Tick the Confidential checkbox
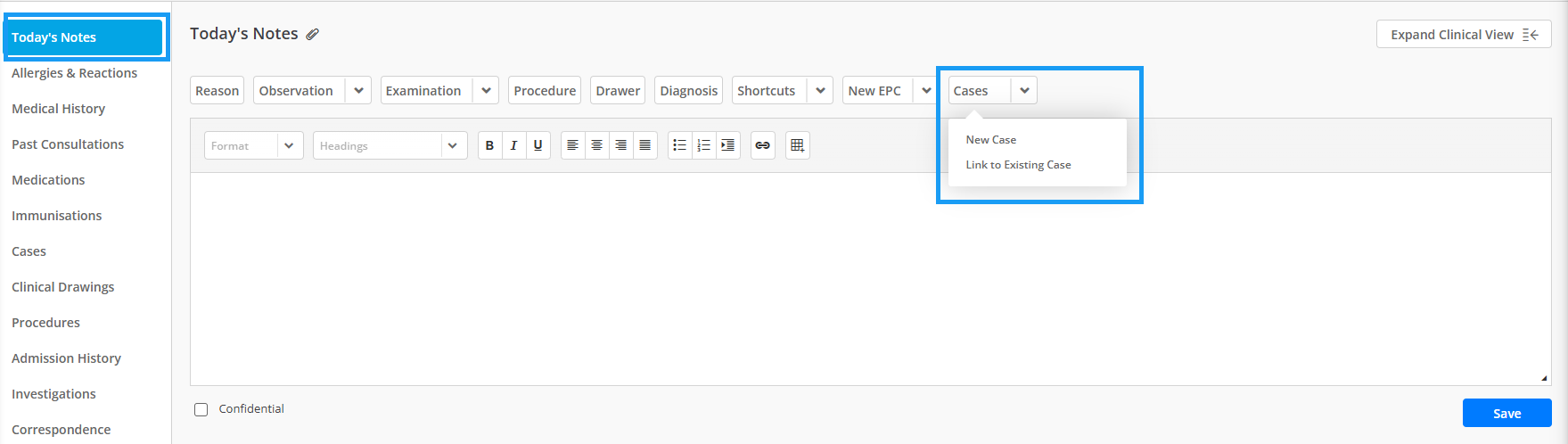The image size is (1568, 444). point(201,409)
